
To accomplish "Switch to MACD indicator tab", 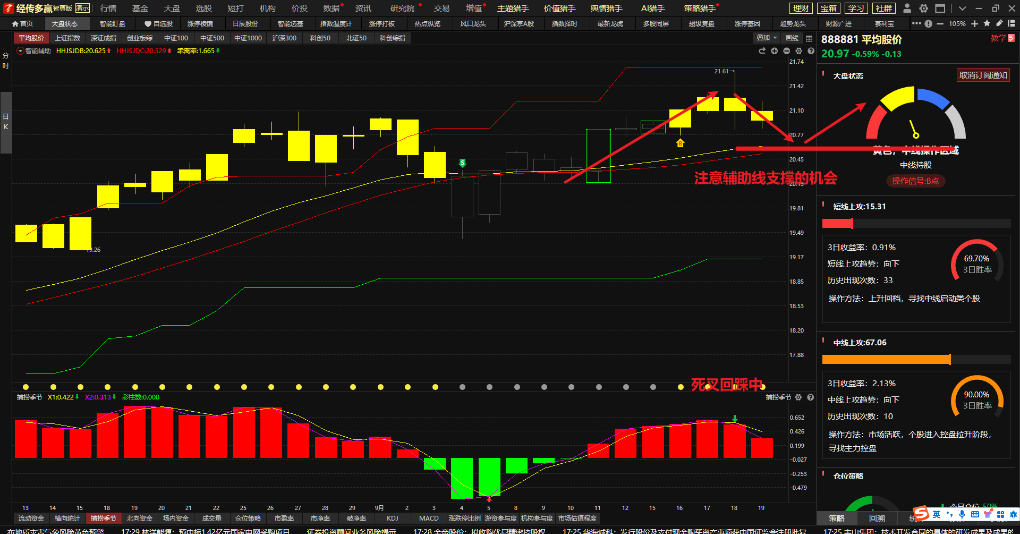I will [x=429, y=518].
